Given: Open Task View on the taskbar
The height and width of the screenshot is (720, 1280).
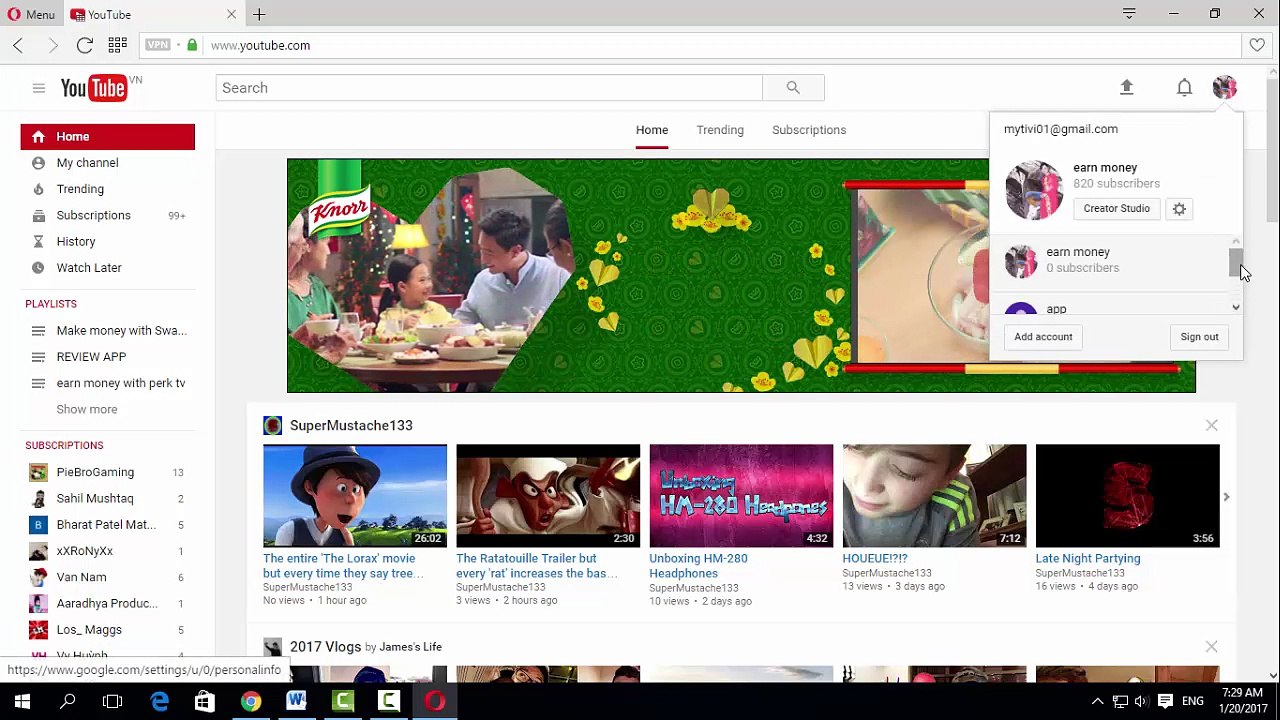Looking at the screenshot, I should (x=113, y=702).
